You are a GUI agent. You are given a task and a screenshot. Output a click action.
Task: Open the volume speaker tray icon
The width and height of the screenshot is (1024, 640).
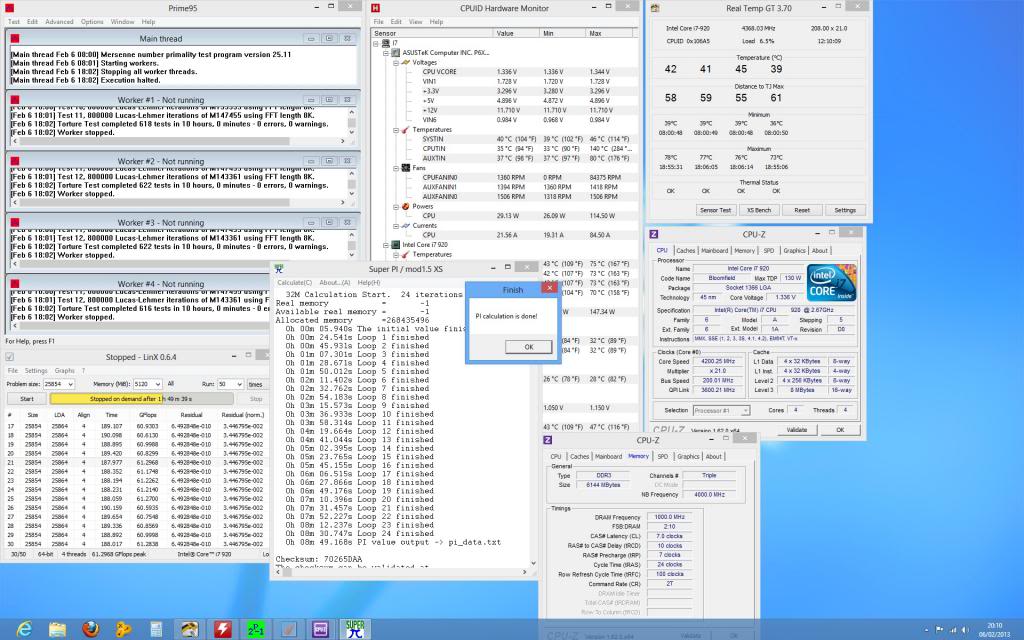coord(966,630)
